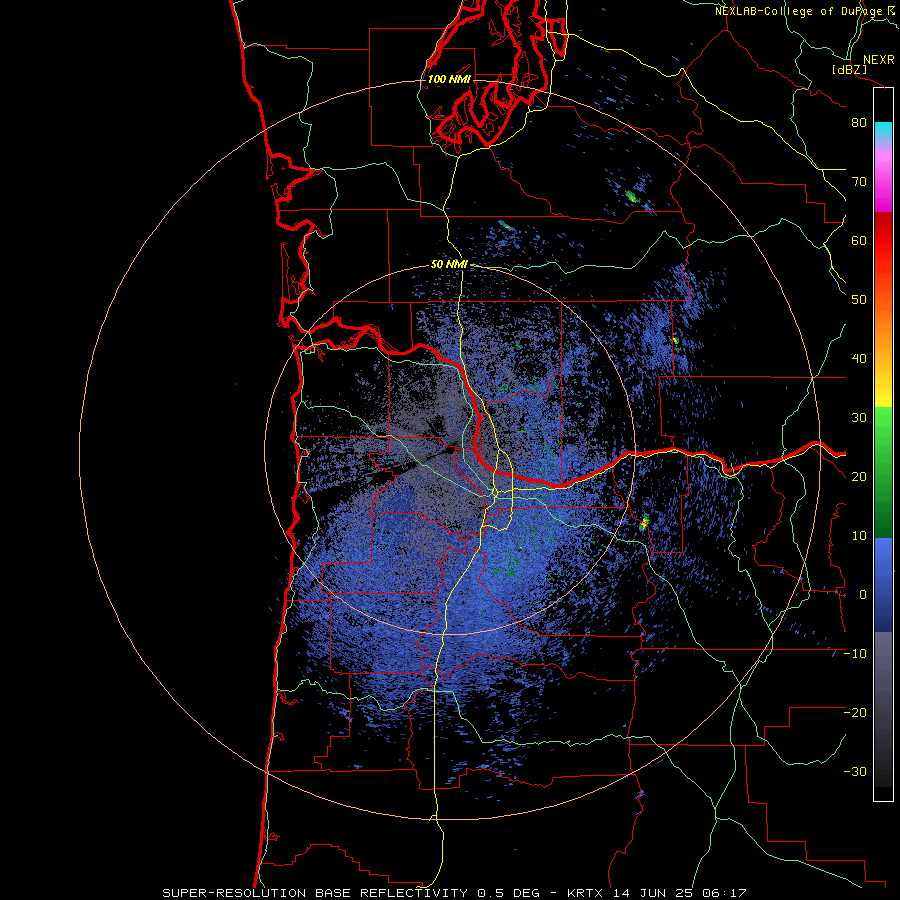Click the yellow segment of the color bar
The height and width of the screenshot is (900, 900).
click(883, 396)
